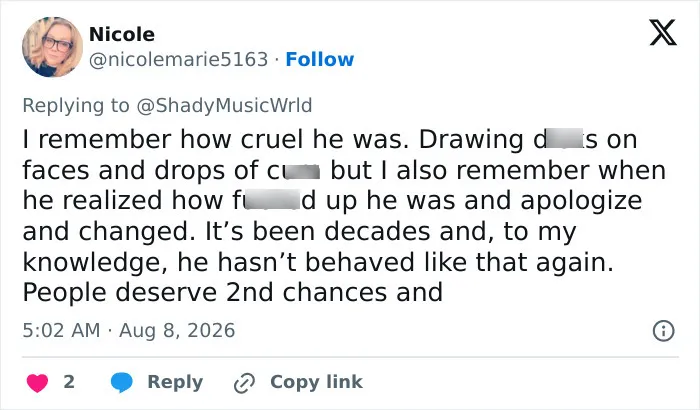The height and width of the screenshot is (410, 700).
Task: Click the tweet's first line about cruelty
Action: click(329, 139)
